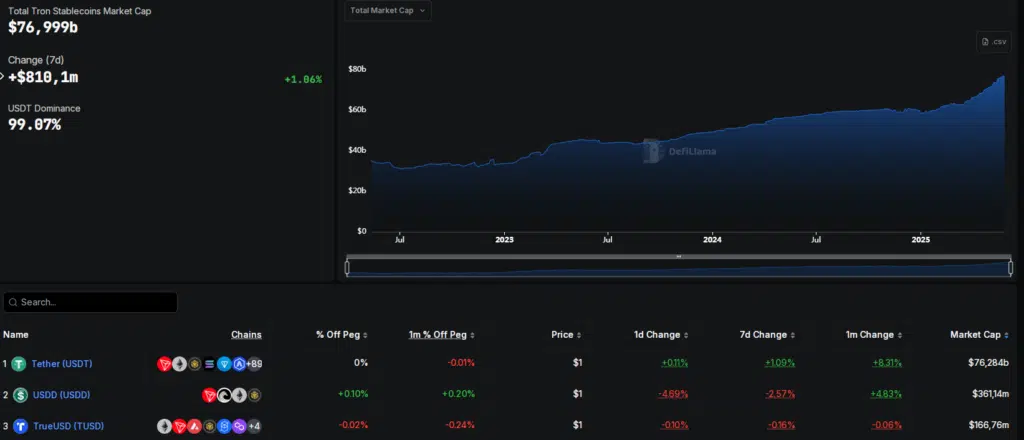Viewport: 1024px width, 440px height.
Task: Click the 99.07% USDT dominance value
Action: [x=34, y=125]
